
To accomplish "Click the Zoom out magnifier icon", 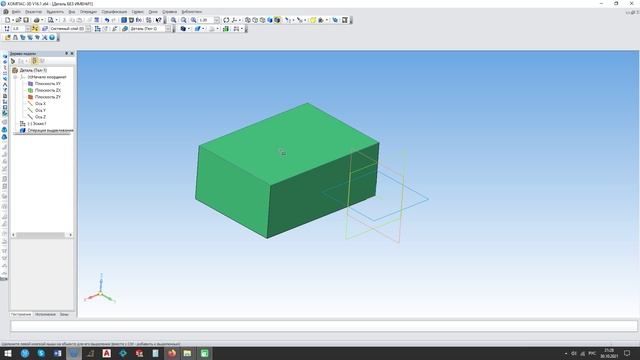I will [184, 20].
